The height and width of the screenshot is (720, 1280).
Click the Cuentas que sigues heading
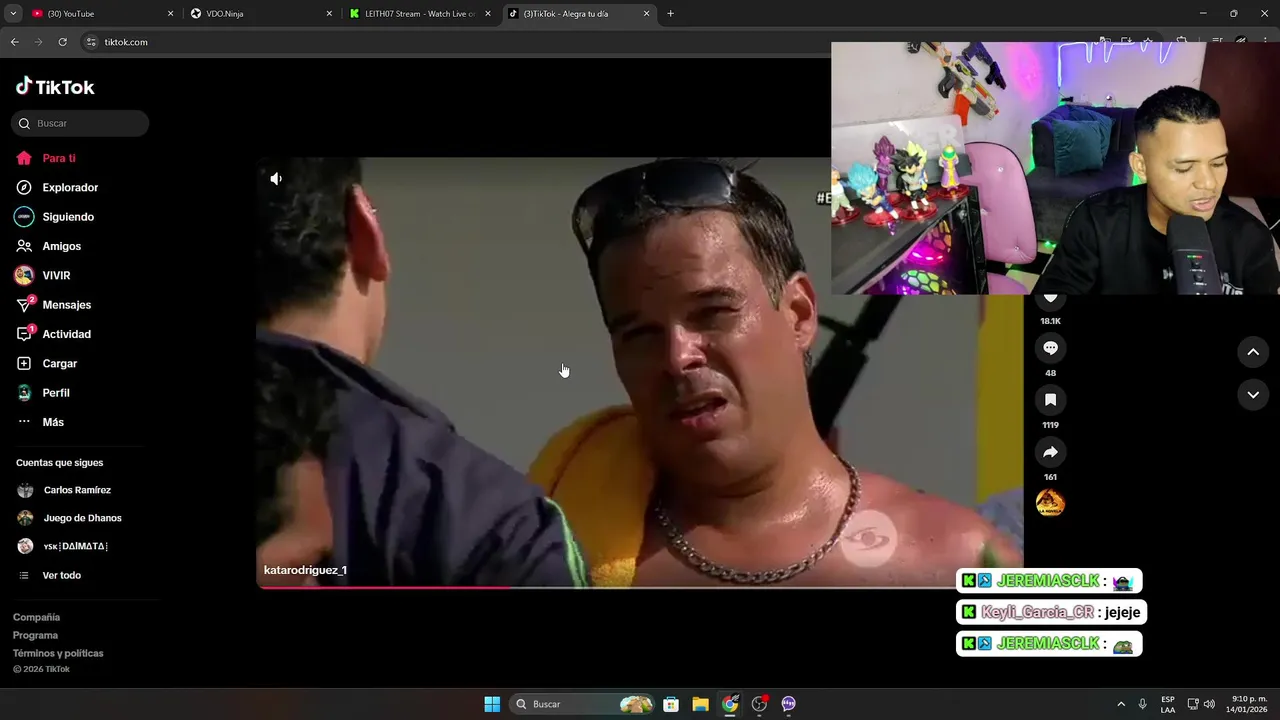[x=59, y=463]
